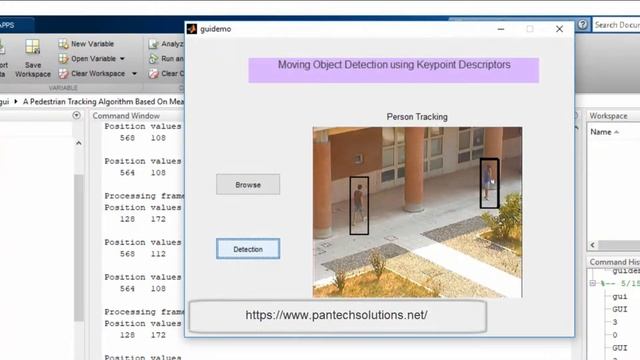
Task: Click the Command History panel title
Action: coord(614,262)
